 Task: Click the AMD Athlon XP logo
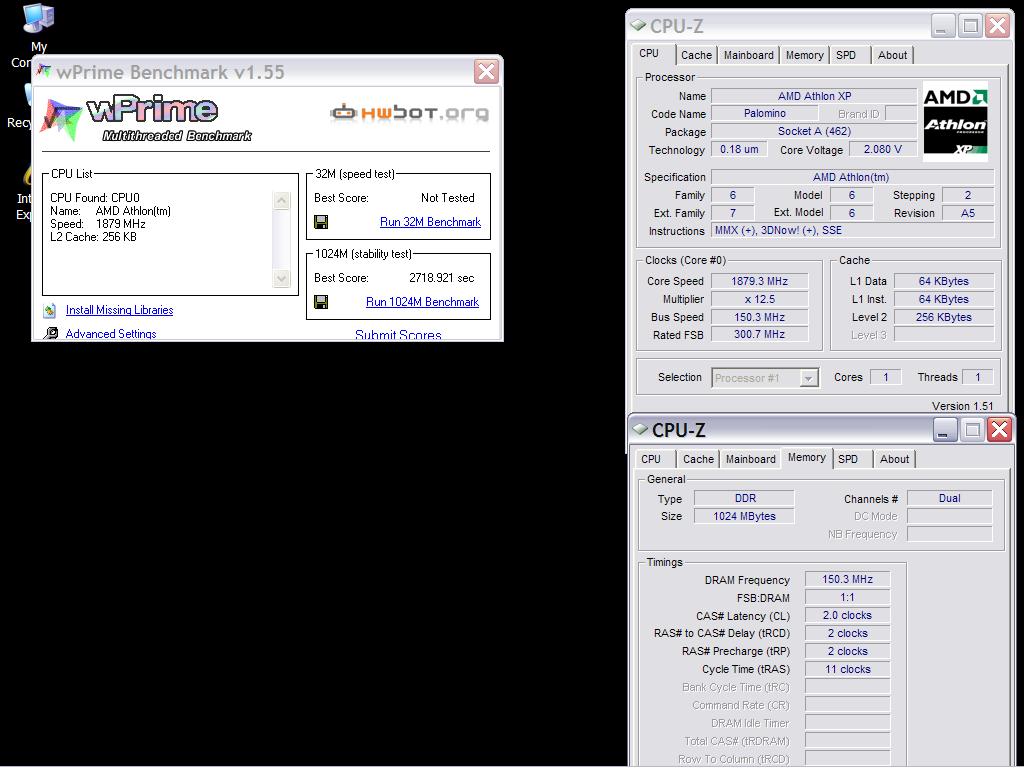tap(955, 122)
